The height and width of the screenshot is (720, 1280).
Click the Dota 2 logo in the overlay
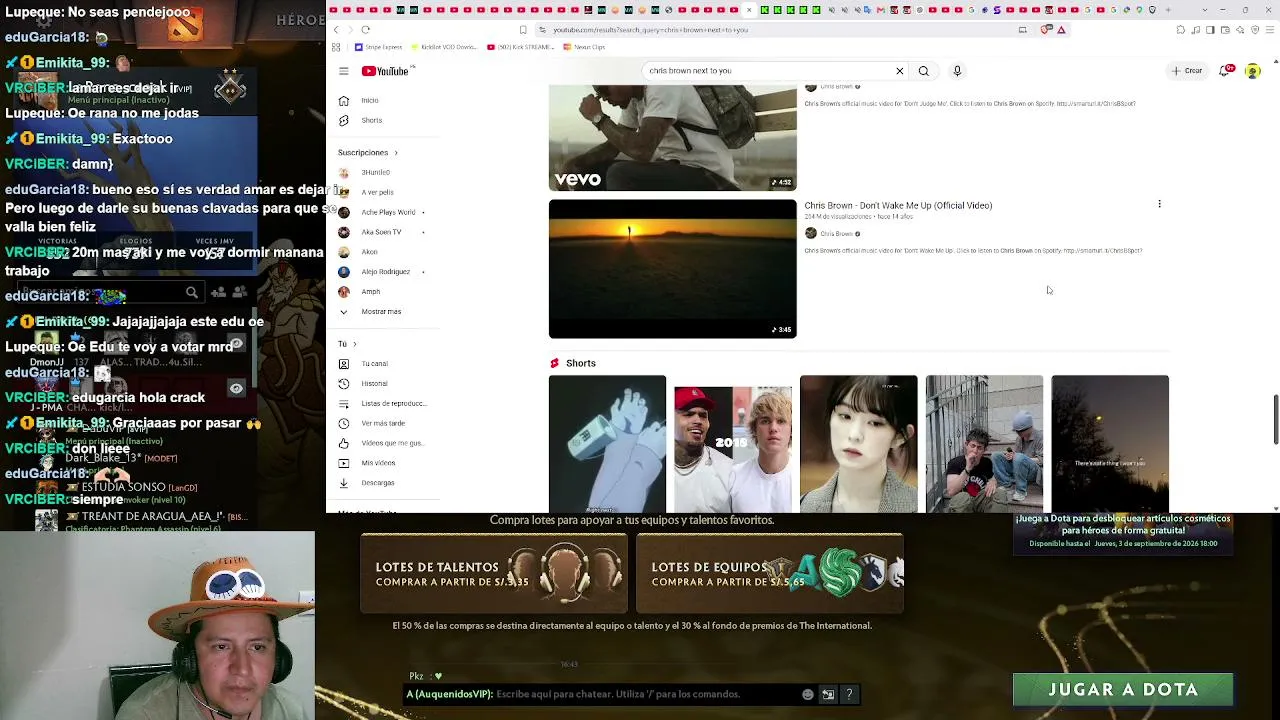pyautogui.click(x=185, y=26)
